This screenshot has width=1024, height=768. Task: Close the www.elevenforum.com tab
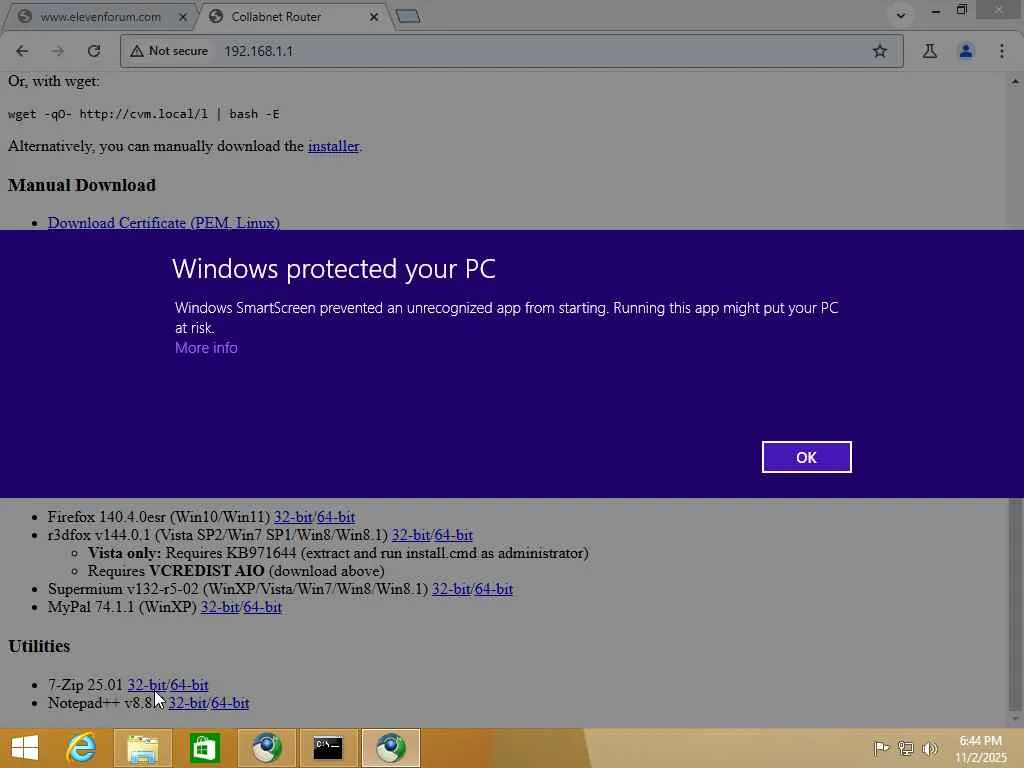click(x=183, y=17)
